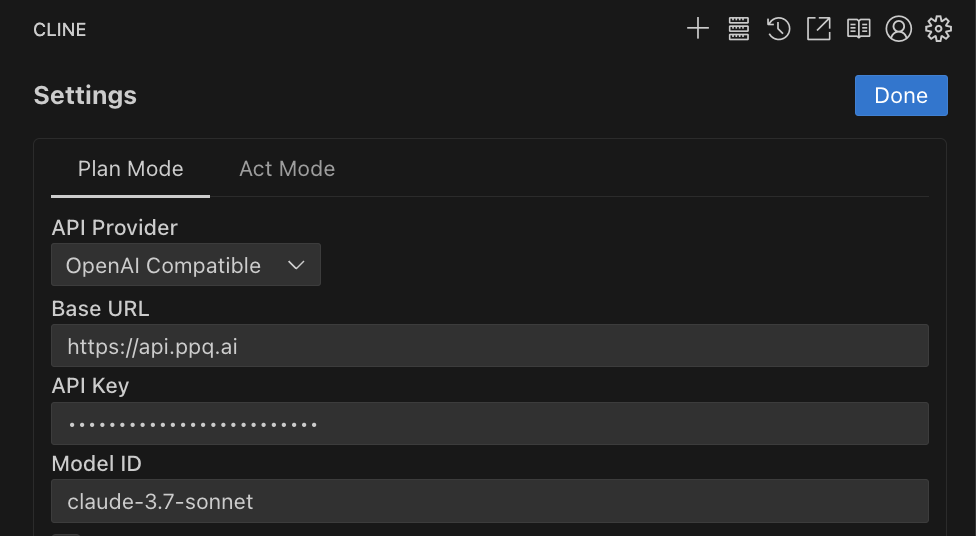Click the Settings heading text
The width and height of the screenshot is (976, 536).
point(85,96)
